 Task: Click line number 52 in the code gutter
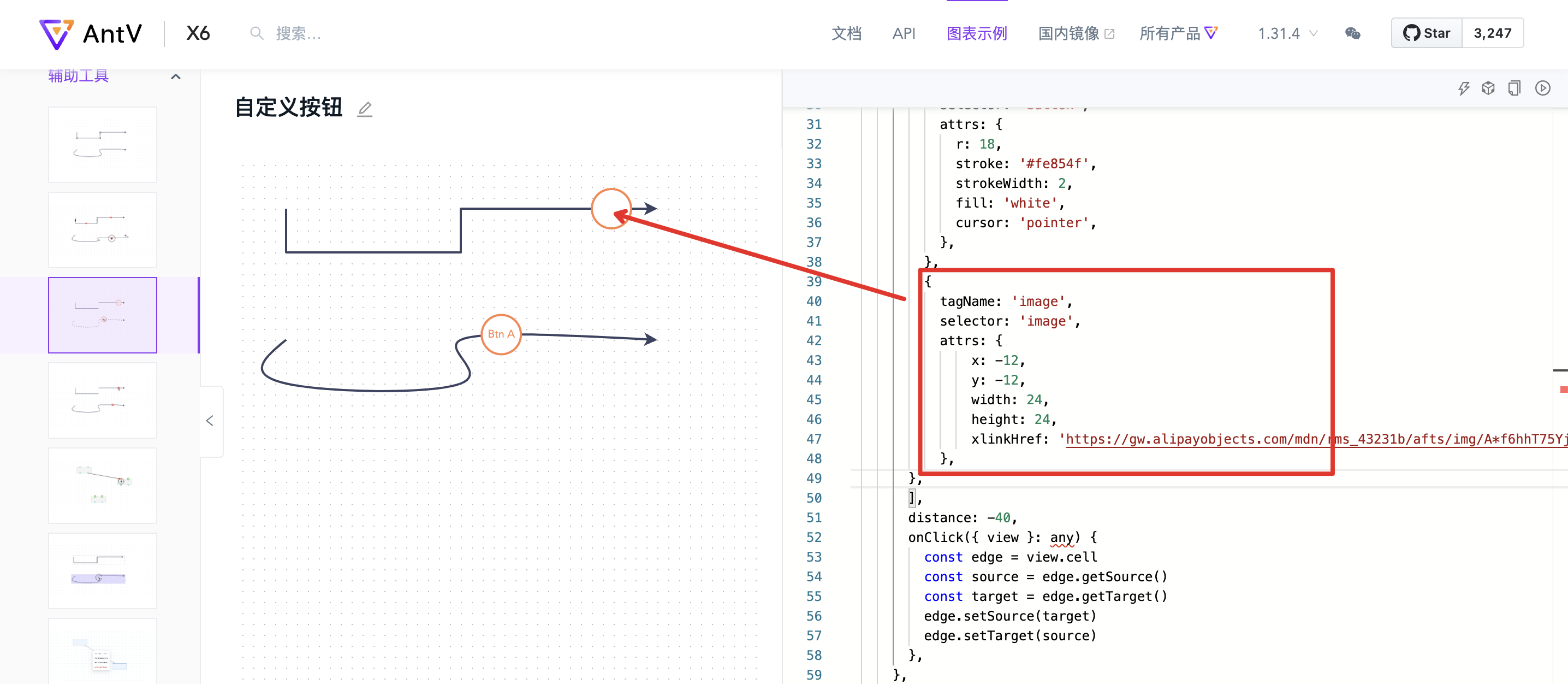(814, 538)
